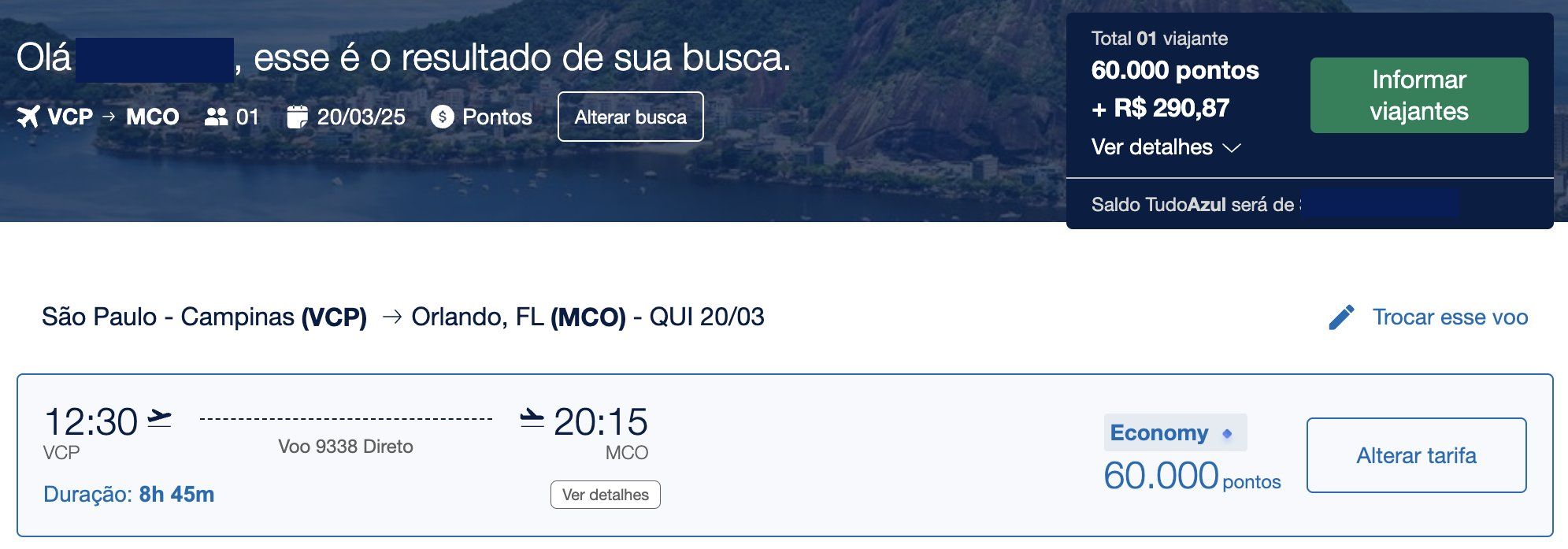
Task: Click the chevron next to Ver detalhes
Action: (x=1231, y=148)
